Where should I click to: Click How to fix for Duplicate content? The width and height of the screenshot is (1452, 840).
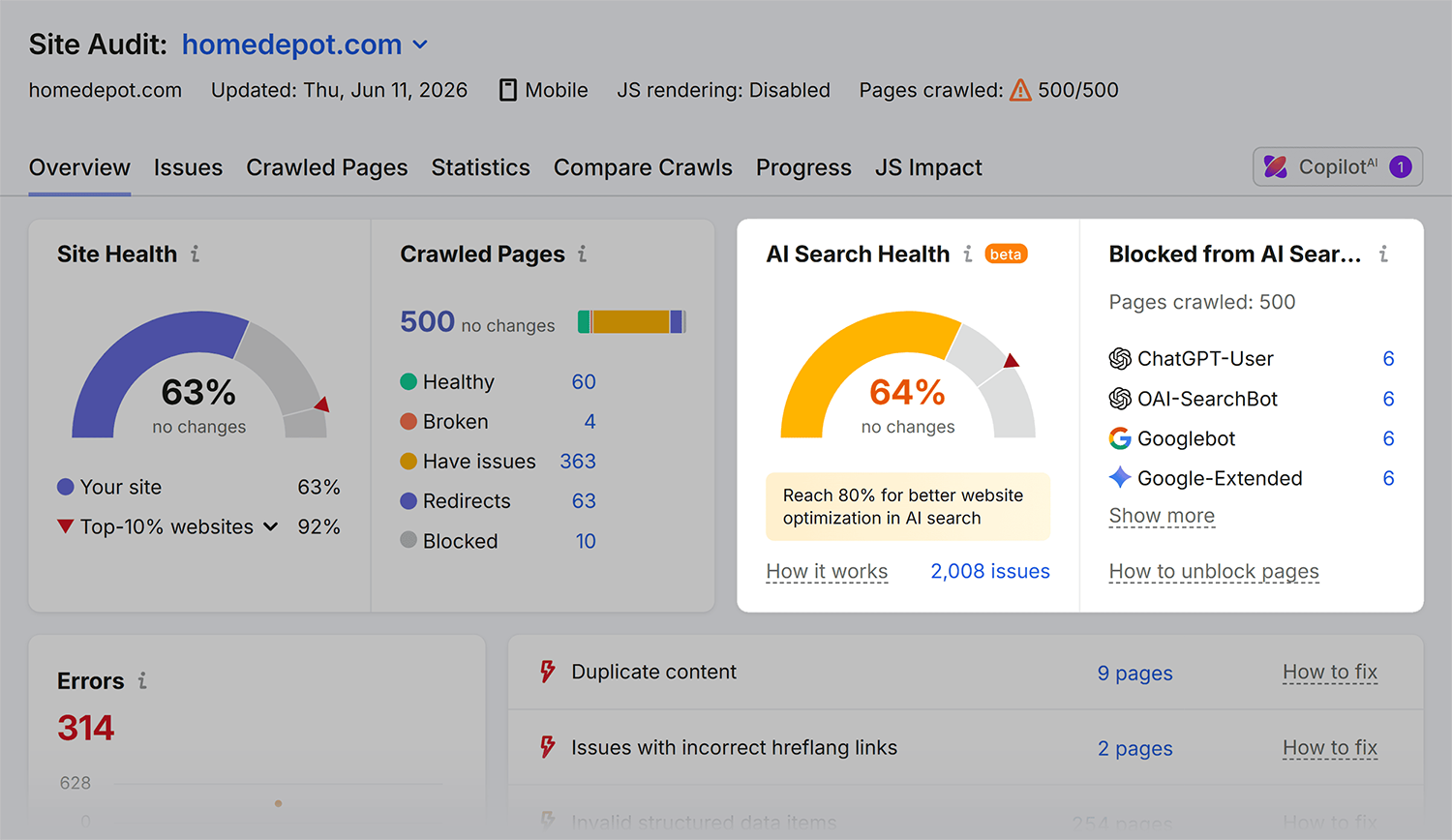coord(1330,672)
